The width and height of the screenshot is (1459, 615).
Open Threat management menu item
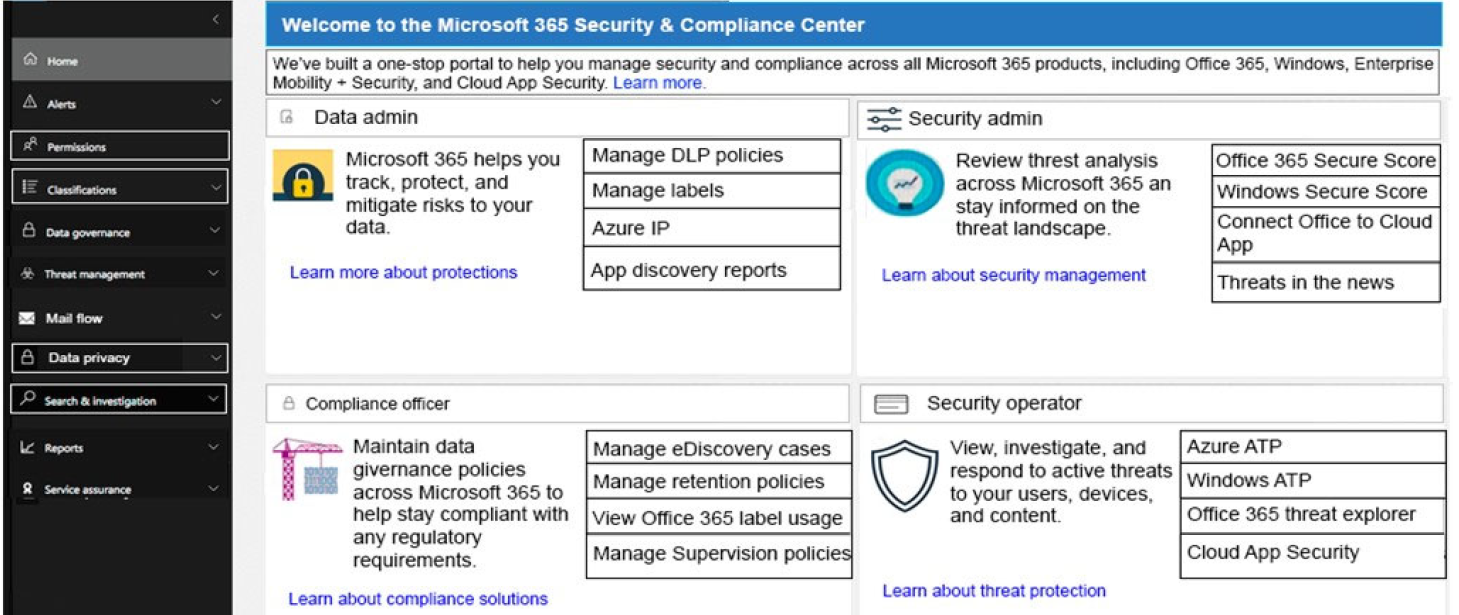click(120, 273)
